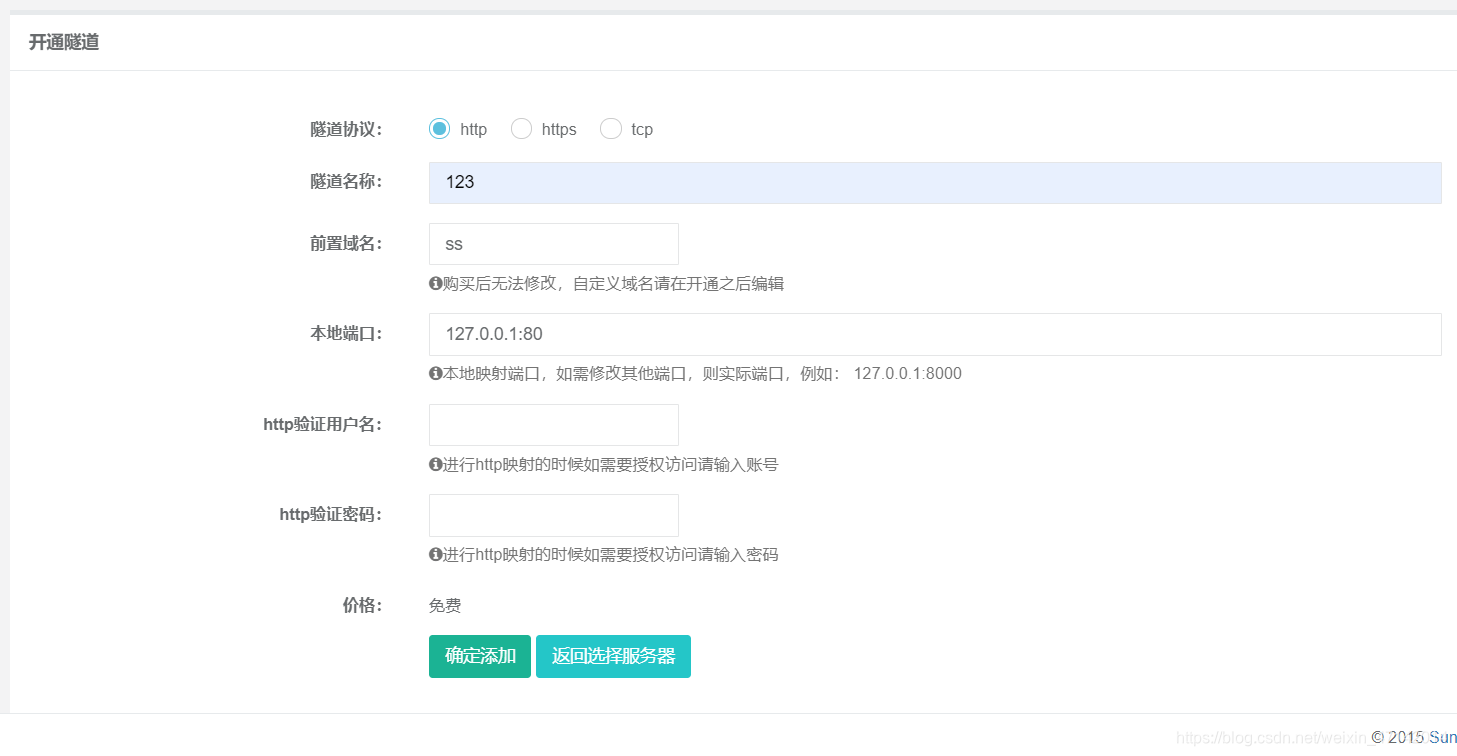Screen dimensions: 1457x756
Task: Click the info icon beside 本地映射端口 hint
Action: coord(435,374)
